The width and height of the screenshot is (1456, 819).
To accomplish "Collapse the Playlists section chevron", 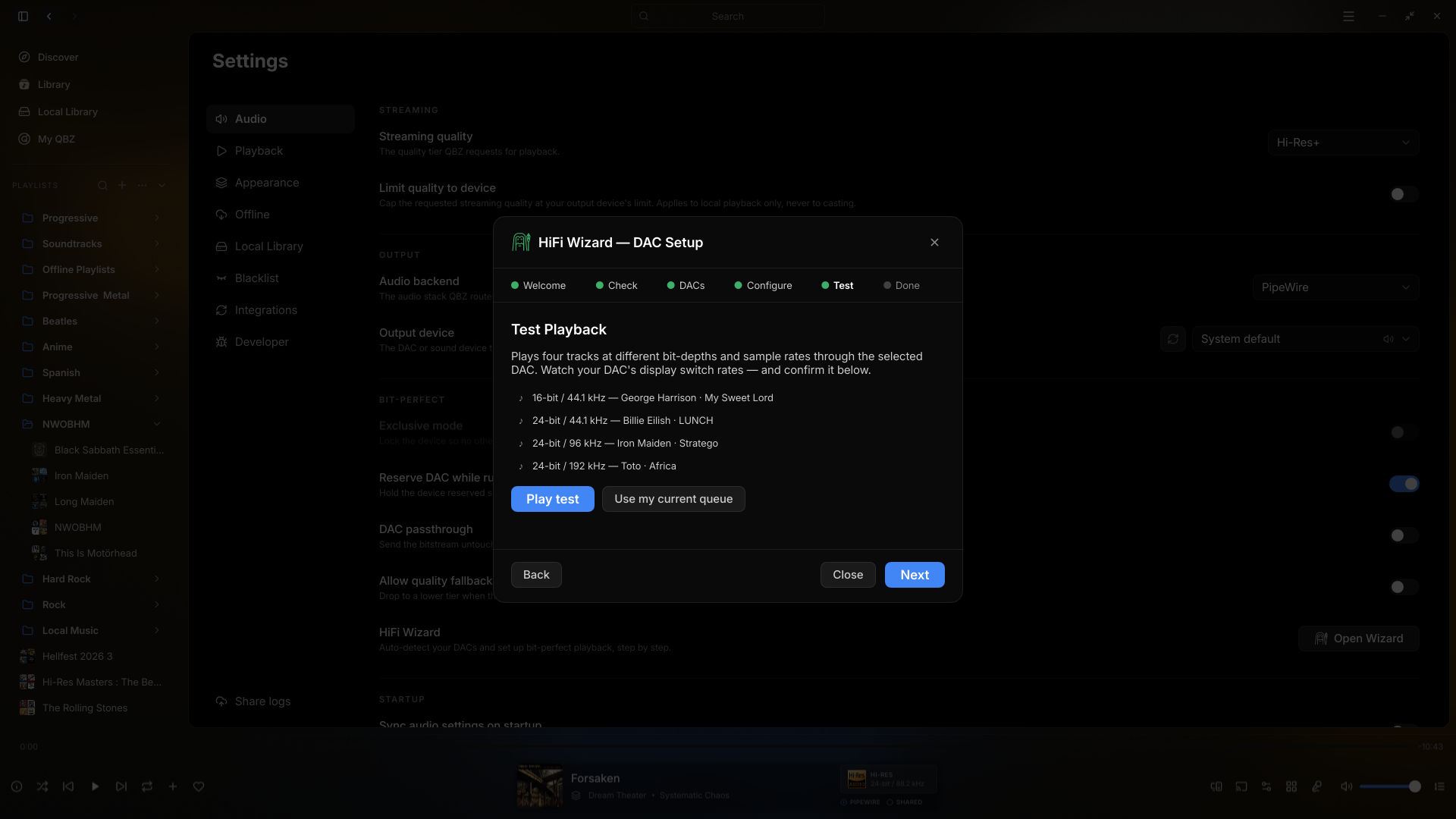I will [162, 185].
